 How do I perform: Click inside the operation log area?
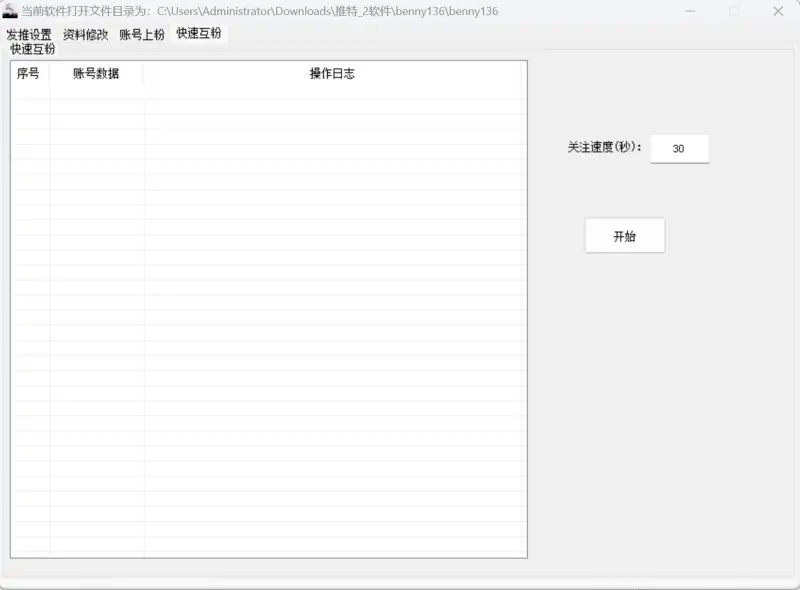pyautogui.click(x=337, y=250)
